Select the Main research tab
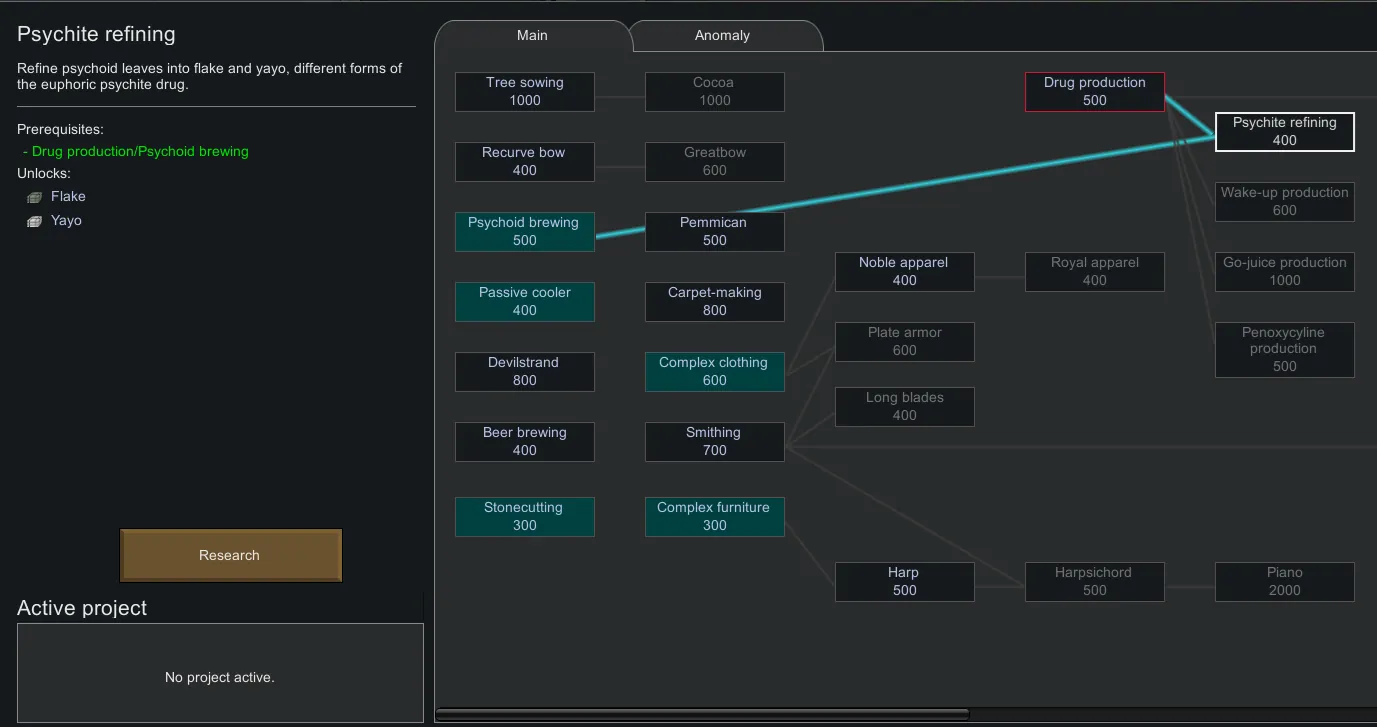The height and width of the screenshot is (727, 1377). click(x=532, y=35)
